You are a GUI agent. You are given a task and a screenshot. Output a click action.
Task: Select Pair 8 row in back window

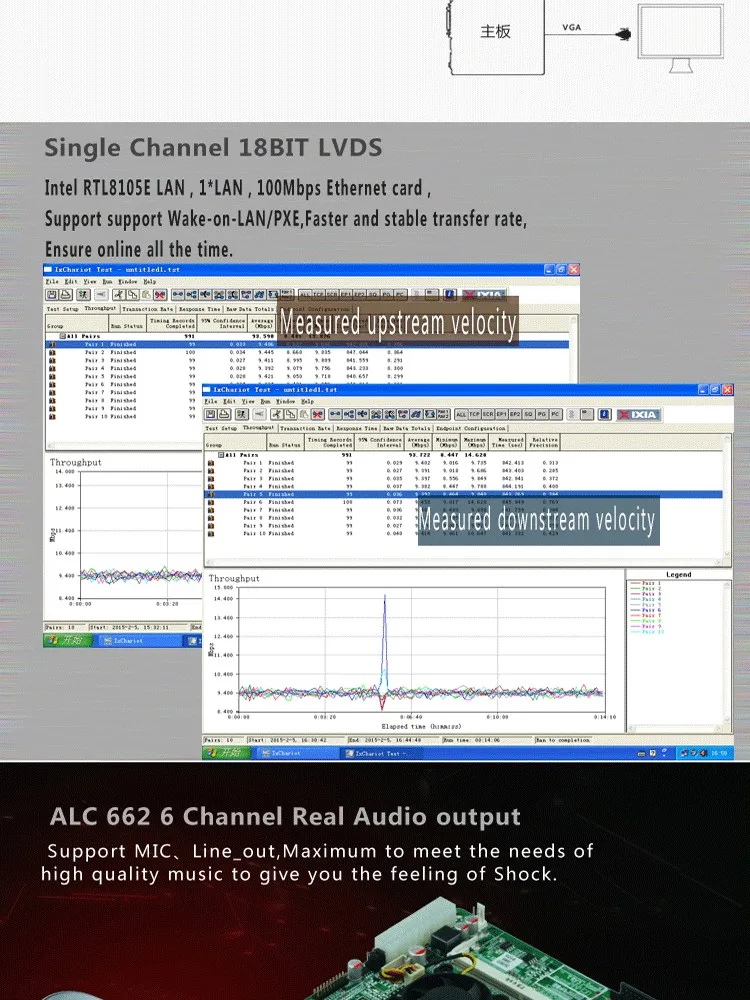pos(124,400)
